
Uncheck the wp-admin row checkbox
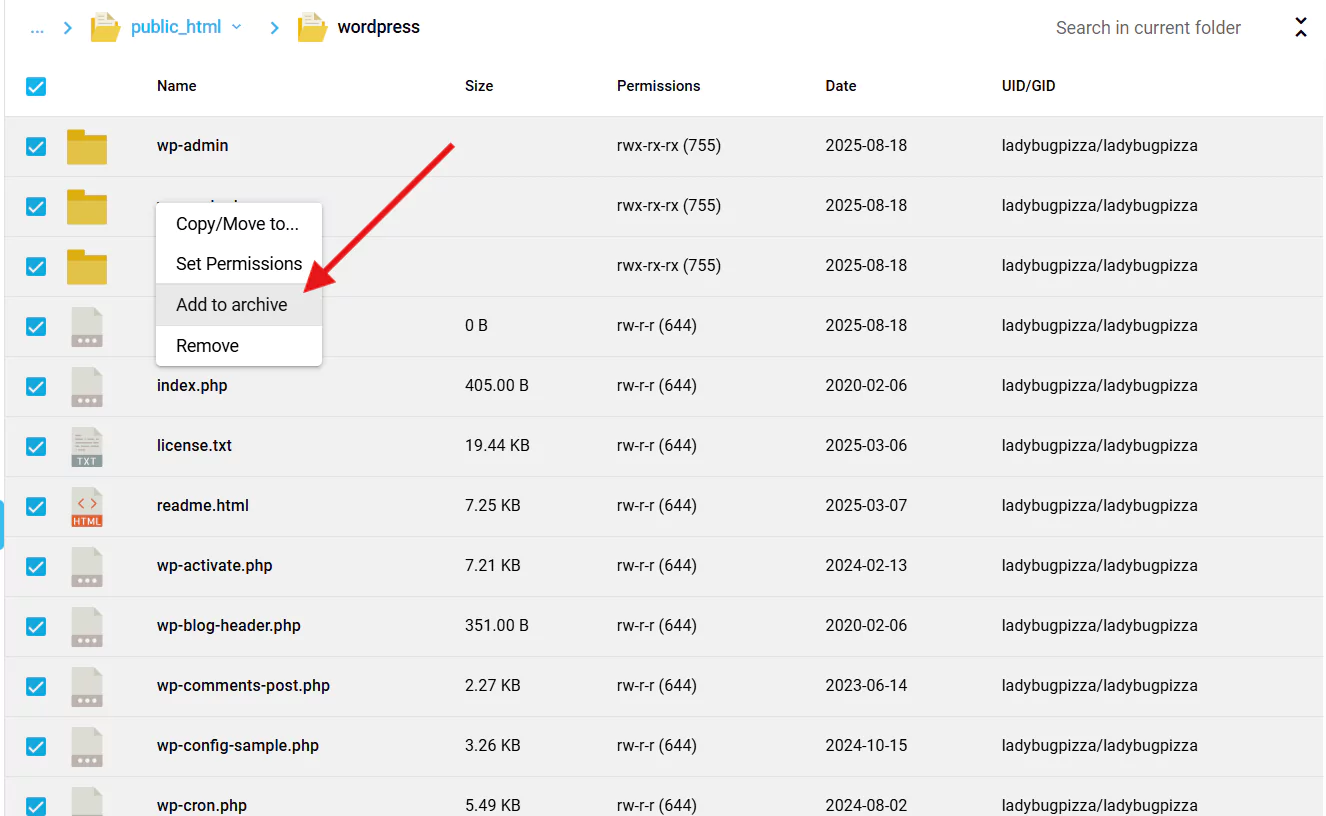pos(36,146)
